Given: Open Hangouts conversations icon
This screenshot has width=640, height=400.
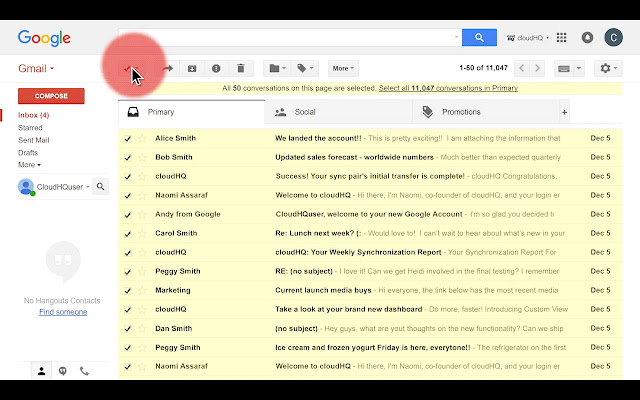Looking at the screenshot, I should click(63, 371).
